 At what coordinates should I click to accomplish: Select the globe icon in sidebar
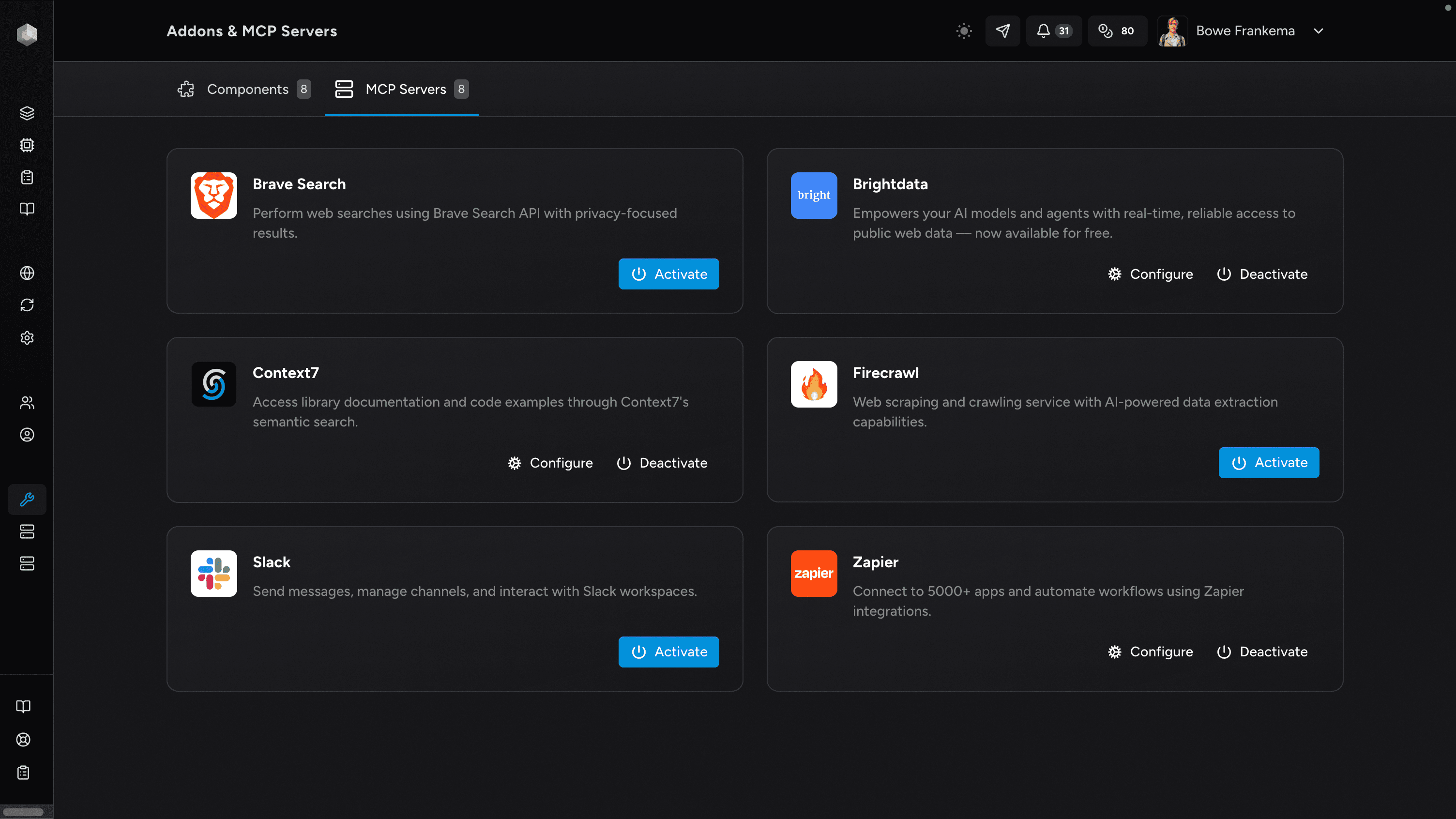(x=27, y=273)
